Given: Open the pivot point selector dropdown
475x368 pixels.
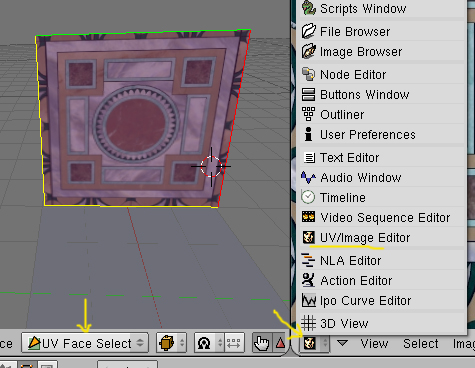Looking at the screenshot, I should click(x=209, y=343).
